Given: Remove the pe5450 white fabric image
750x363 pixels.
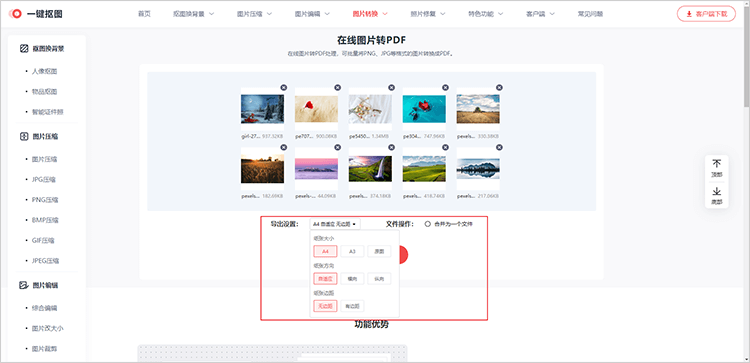Looking at the screenshot, I should click(x=392, y=88).
